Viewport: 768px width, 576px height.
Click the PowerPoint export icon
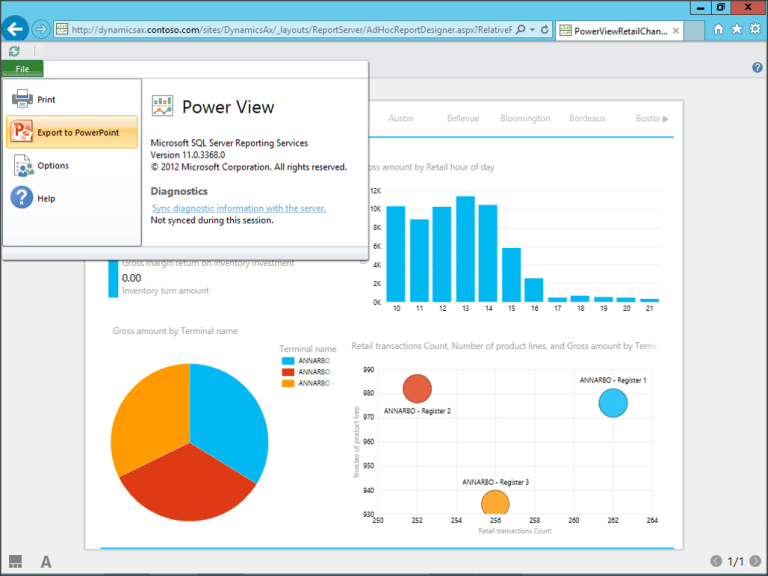click(22, 131)
